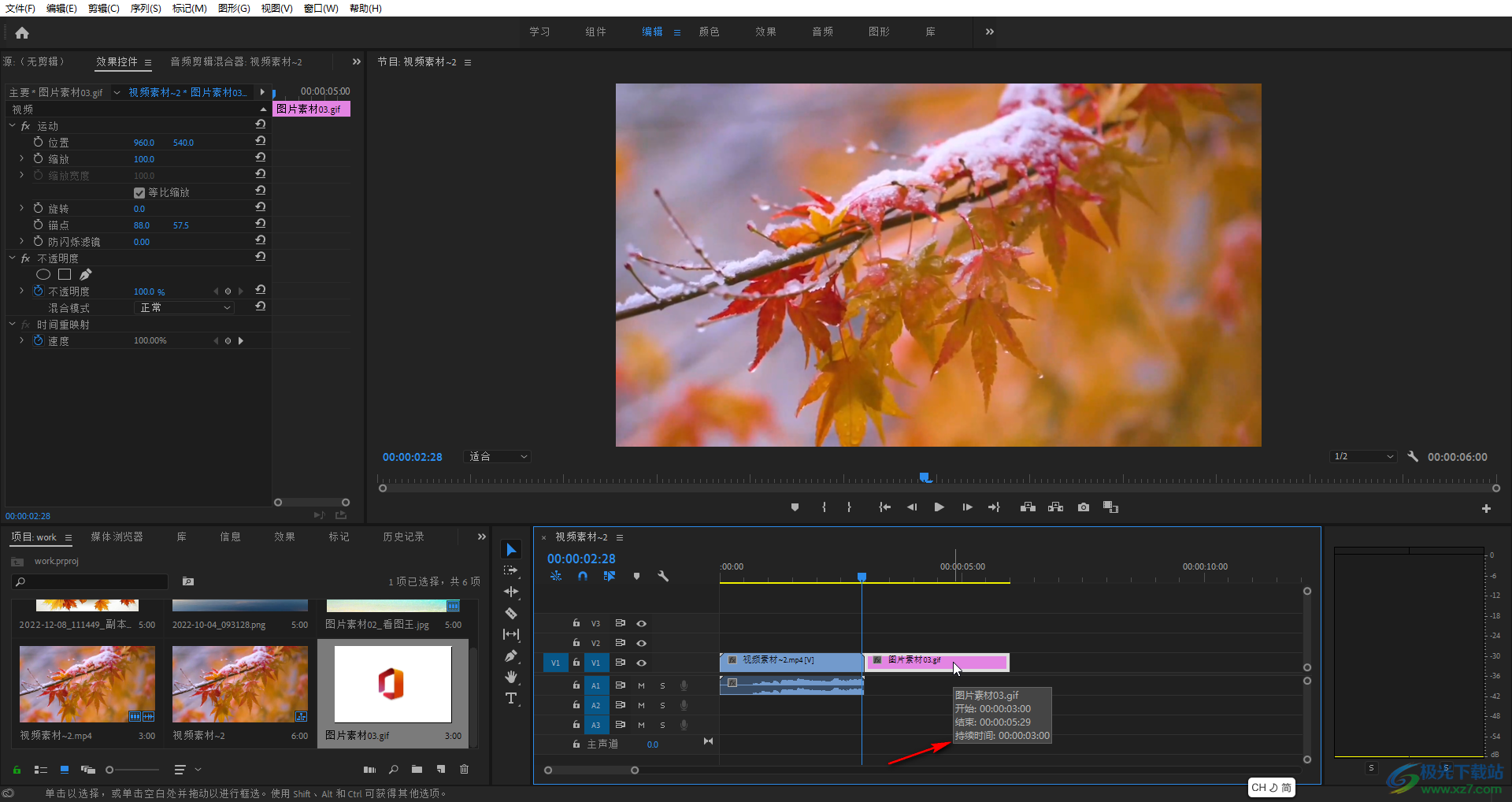Click the Lift button
The image size is (1512, 802).
pos(1028,507)
